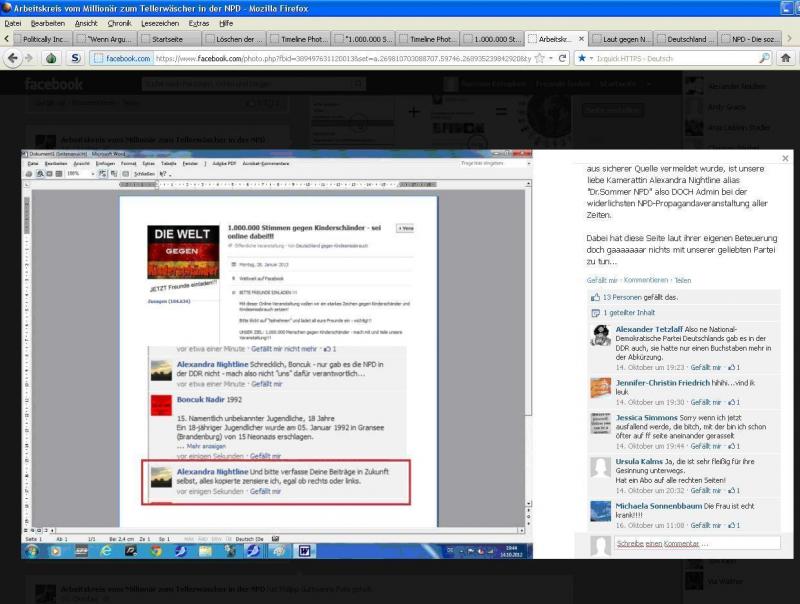
Task: Click the green toolbar icon beside navigation arrows
Action: coord(50,58)
